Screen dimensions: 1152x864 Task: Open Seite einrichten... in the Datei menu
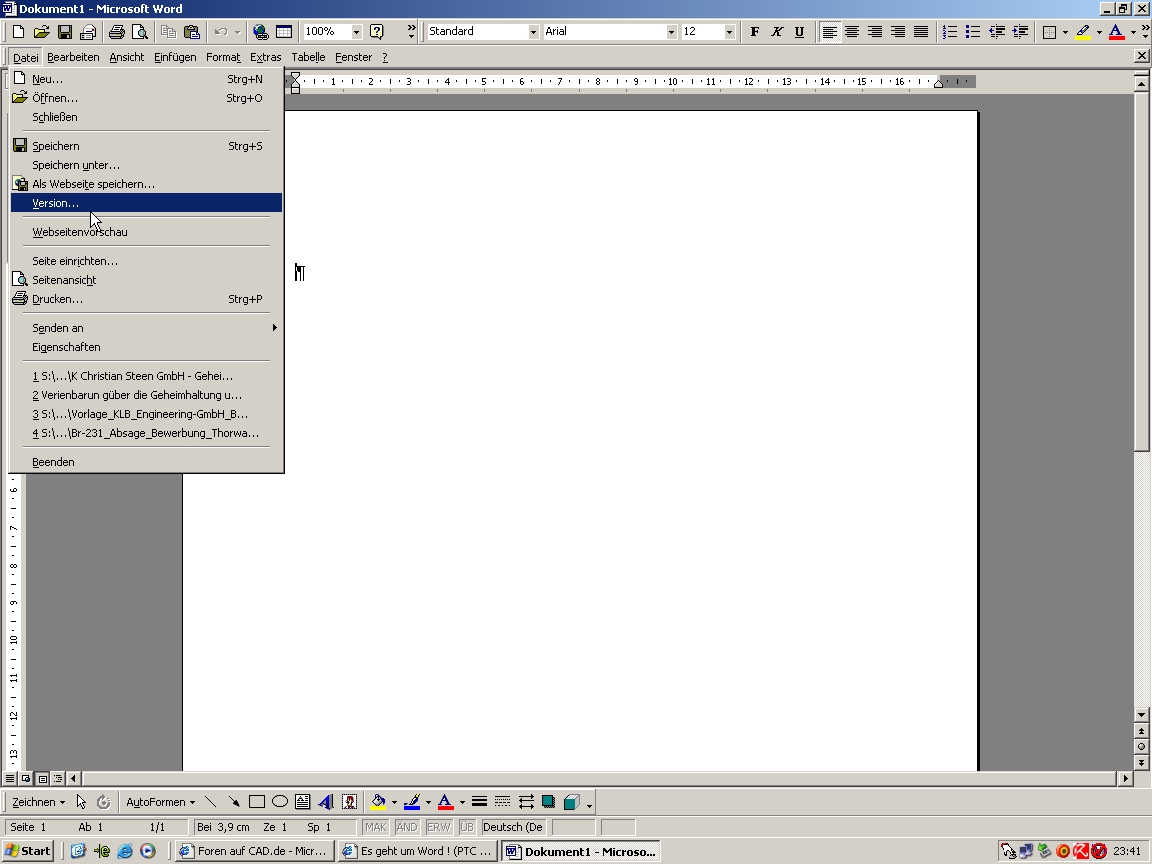pyautogui.click(x=146, y=261)
